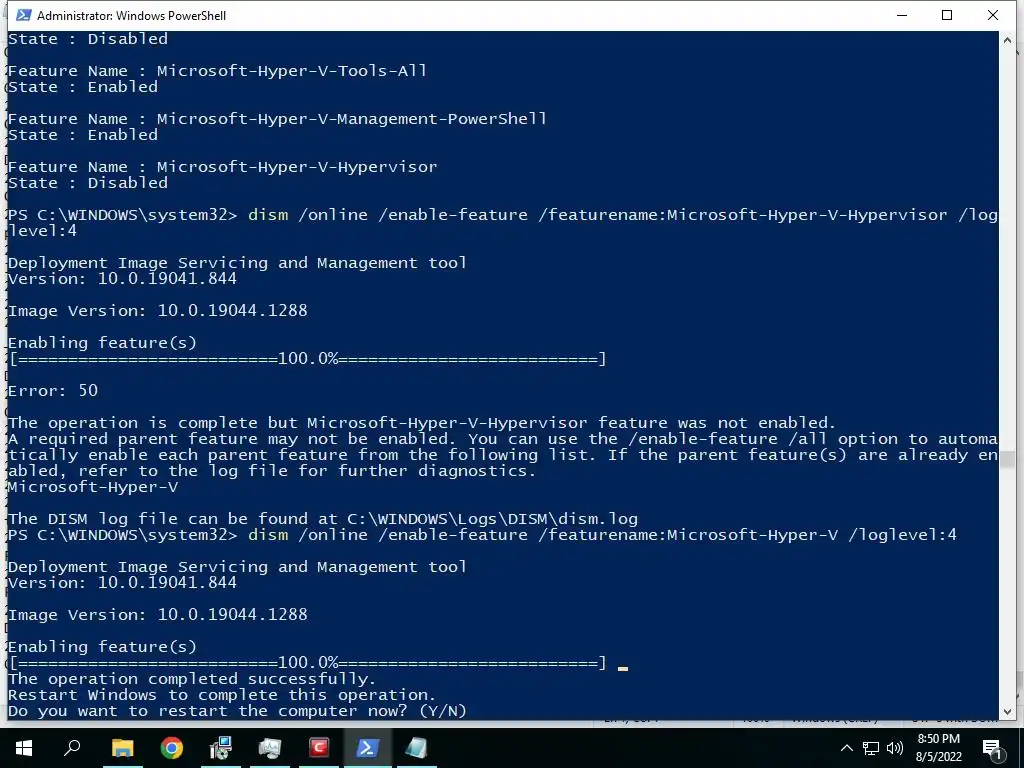Click 'State : Disabled' under Hypervisor feature
Screen dimensions: 1024x768
(x=88, y=183)
